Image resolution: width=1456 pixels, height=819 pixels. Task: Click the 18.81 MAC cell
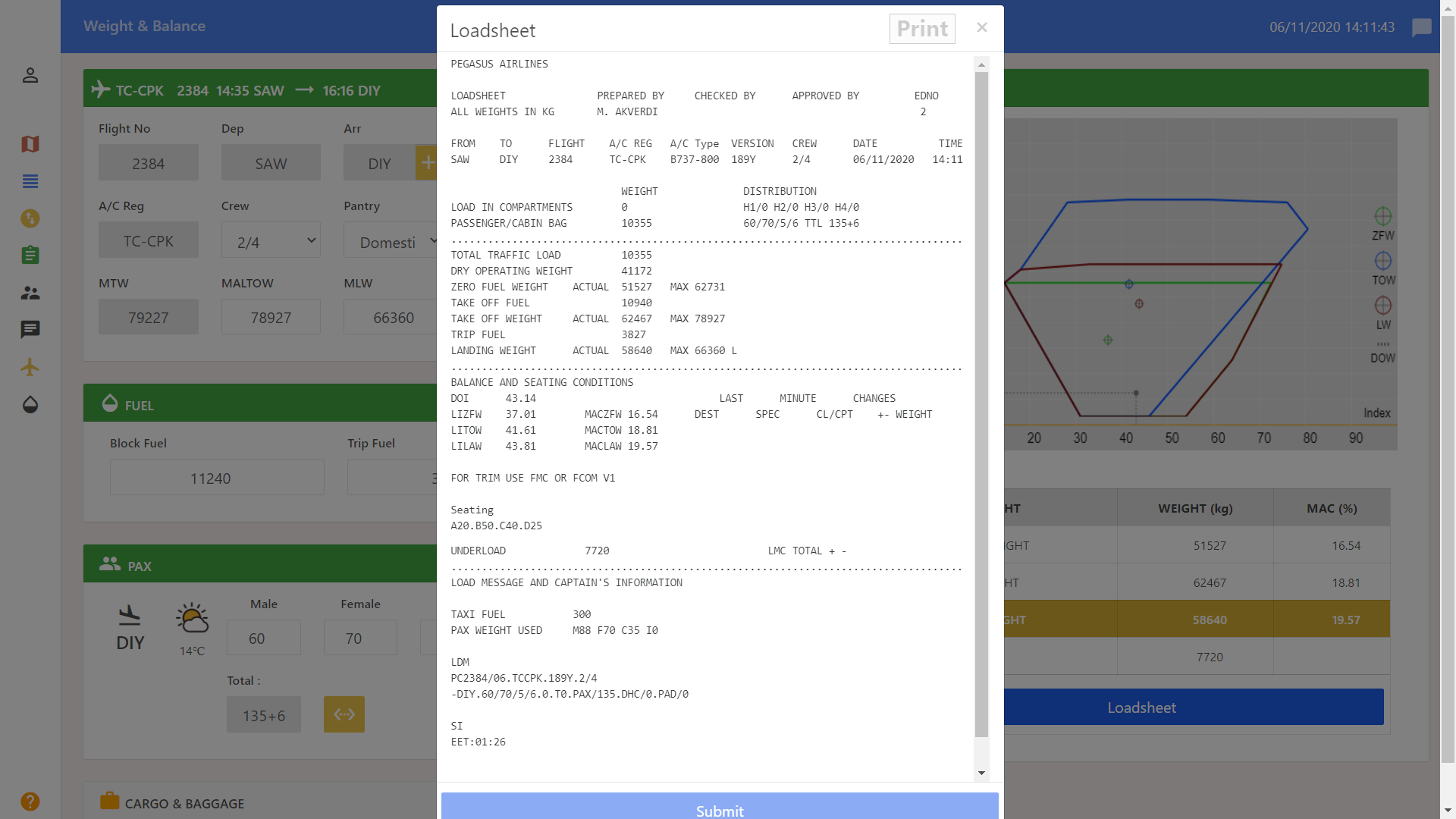coord(1332,582)
